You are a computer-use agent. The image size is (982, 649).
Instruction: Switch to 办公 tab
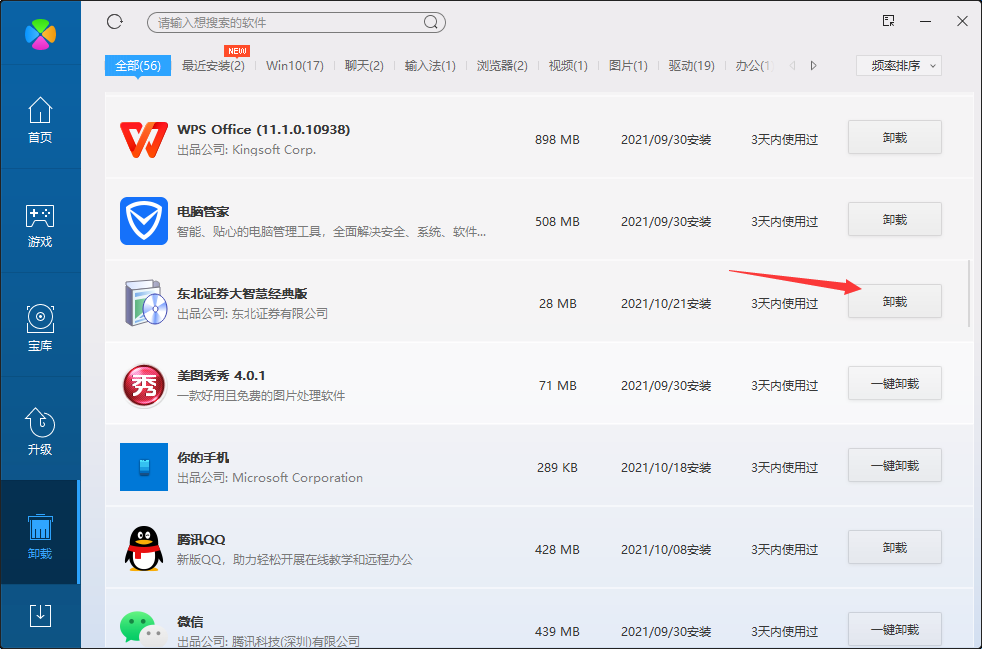(x=754, y=66)
